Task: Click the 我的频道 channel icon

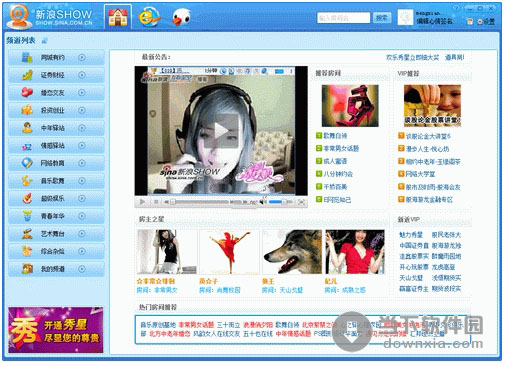Action: [27, 269]
